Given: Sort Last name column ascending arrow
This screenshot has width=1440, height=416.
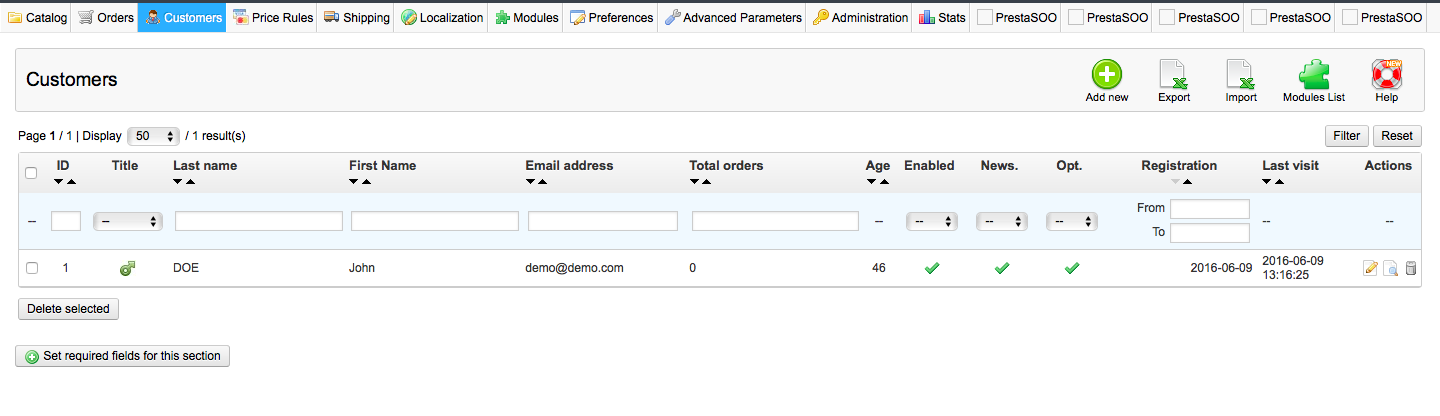Looking at the screenshot, I should click(x=190, y=182).
